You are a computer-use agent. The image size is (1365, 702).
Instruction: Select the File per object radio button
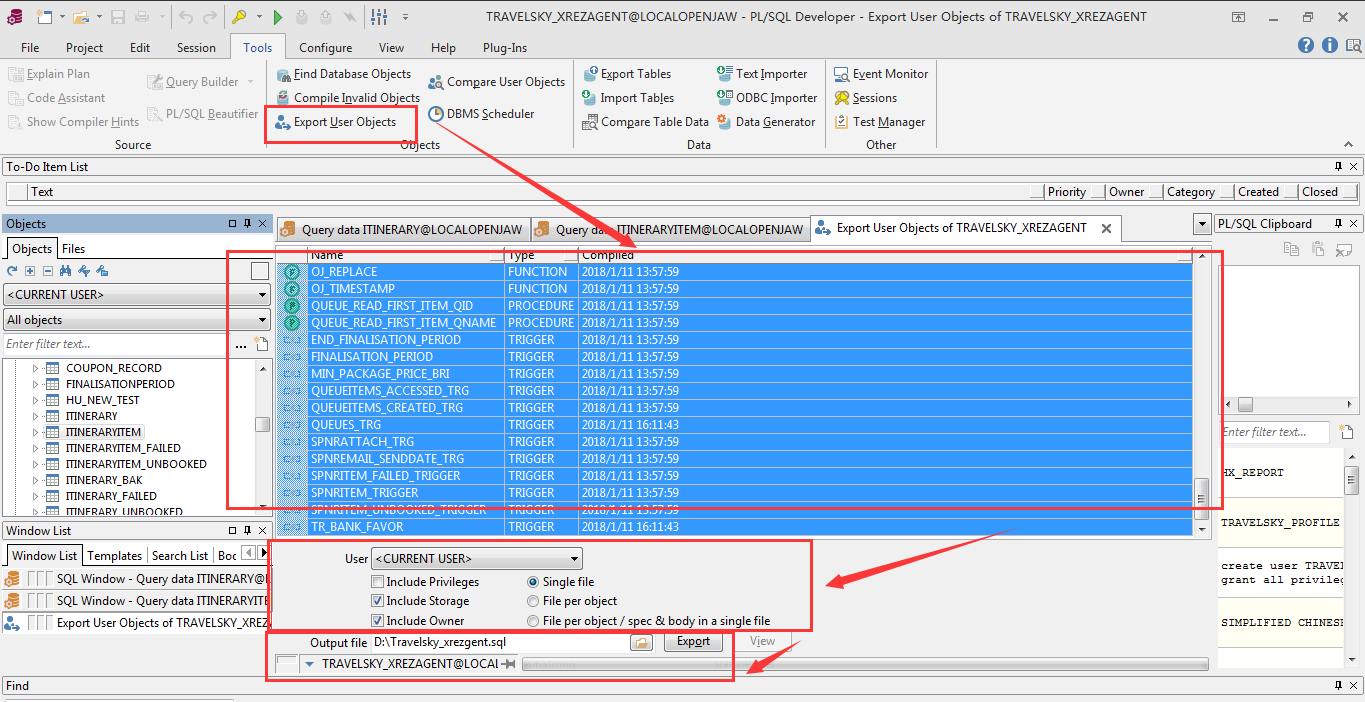click(x=533, y=601)
